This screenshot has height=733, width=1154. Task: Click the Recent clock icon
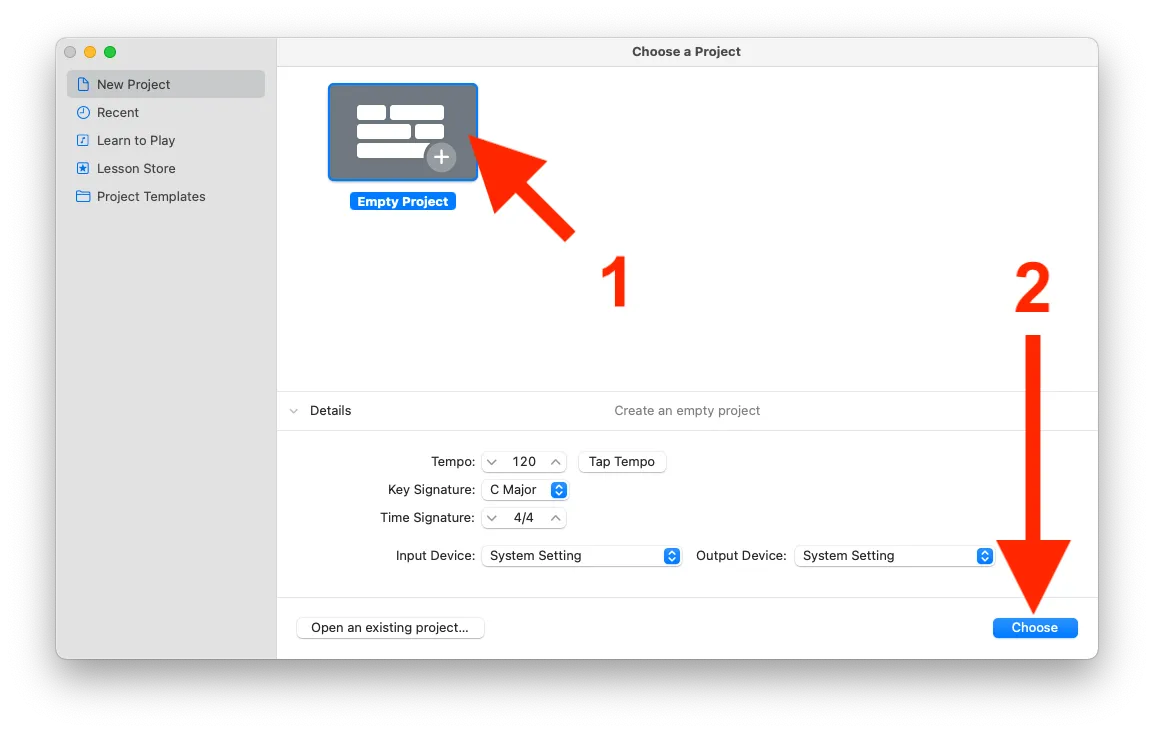(x=83, y=113)
